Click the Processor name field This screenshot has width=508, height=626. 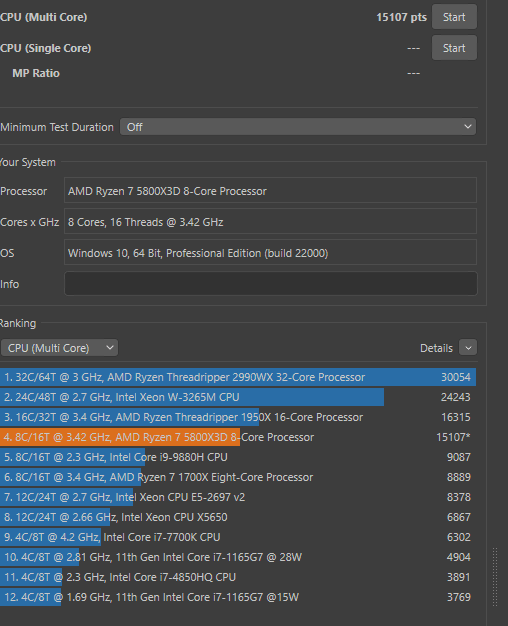point(270,191)
